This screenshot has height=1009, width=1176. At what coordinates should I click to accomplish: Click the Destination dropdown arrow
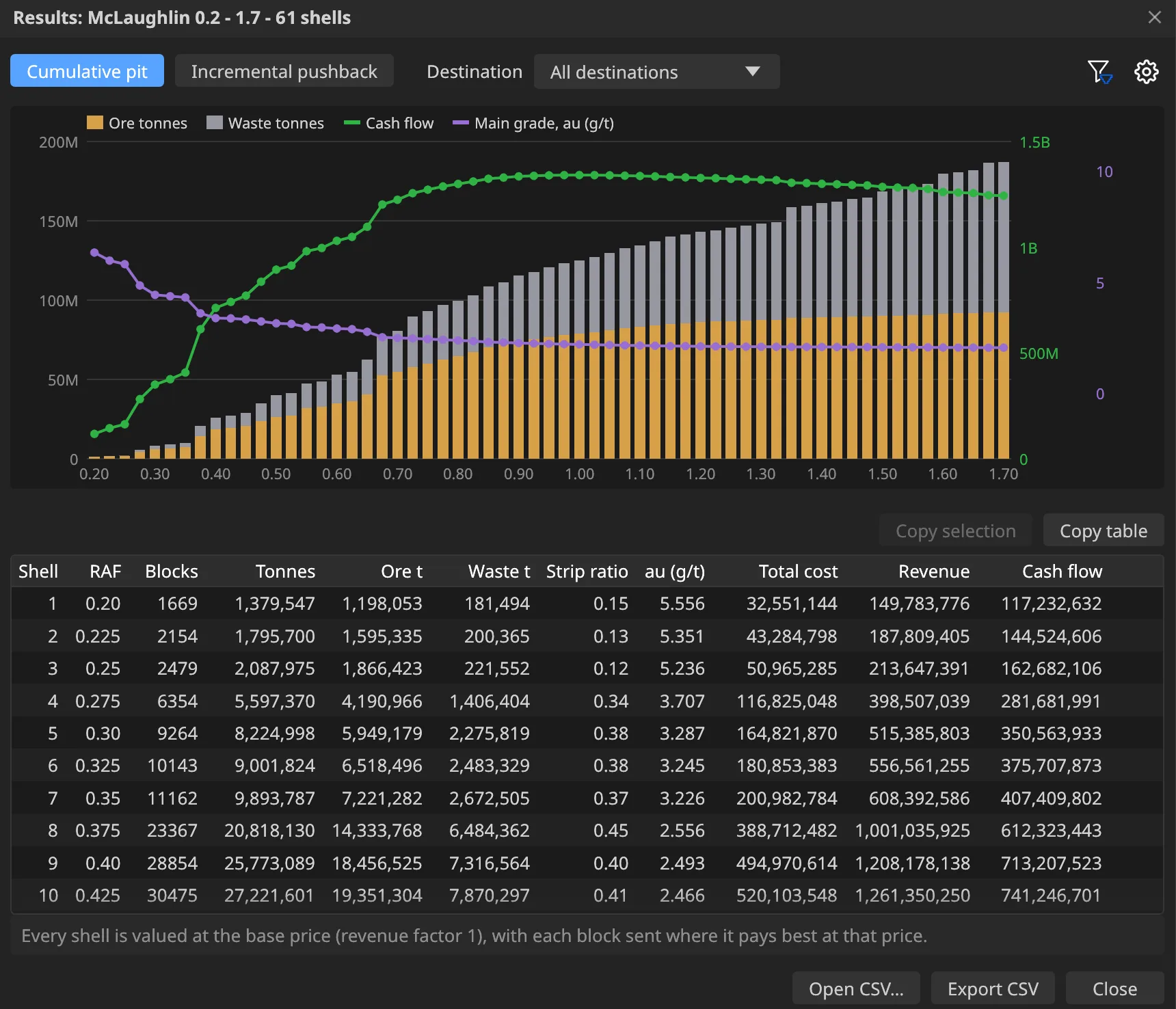pos(753,72)
